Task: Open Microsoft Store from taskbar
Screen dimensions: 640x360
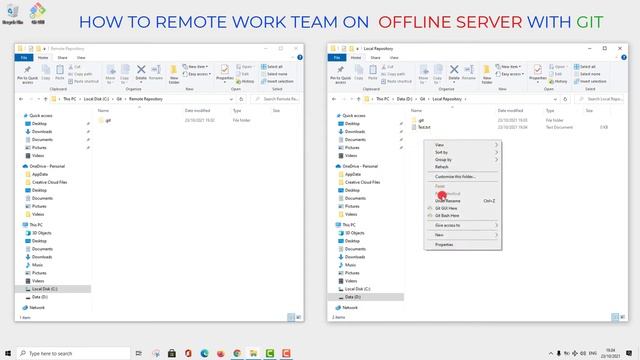Action: (x=172, y=353)
